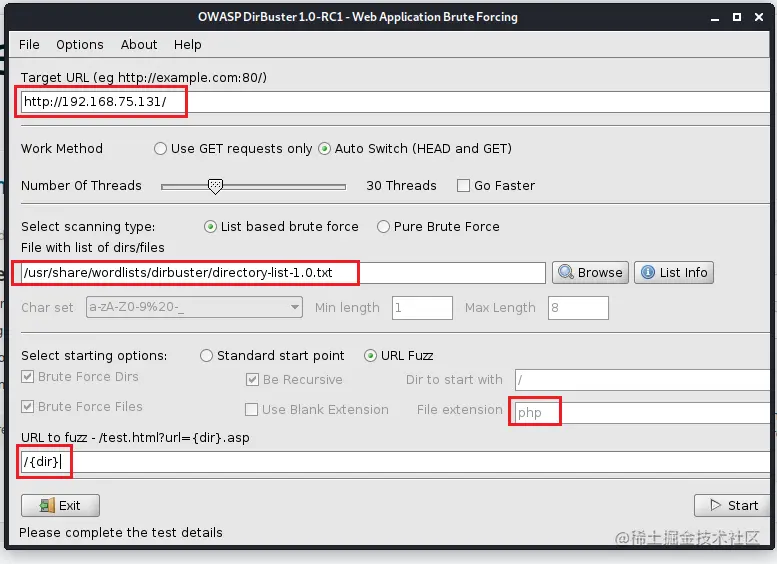777x564 pixels.
Task: Click the magnifier icon on Browse
Action: tap(565, 272)
